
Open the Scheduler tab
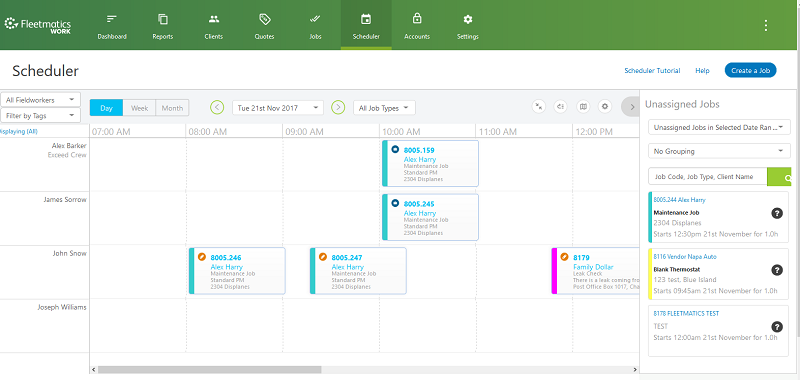tap(366, 26)
